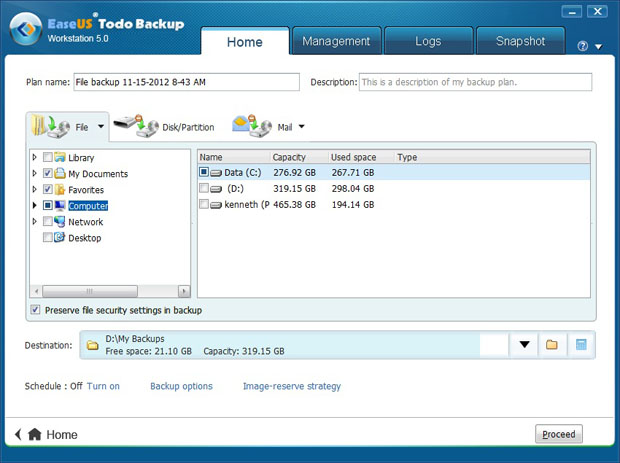The image size is (620, 463).
Task: Open the destination calculator icon
Action: 580,345
